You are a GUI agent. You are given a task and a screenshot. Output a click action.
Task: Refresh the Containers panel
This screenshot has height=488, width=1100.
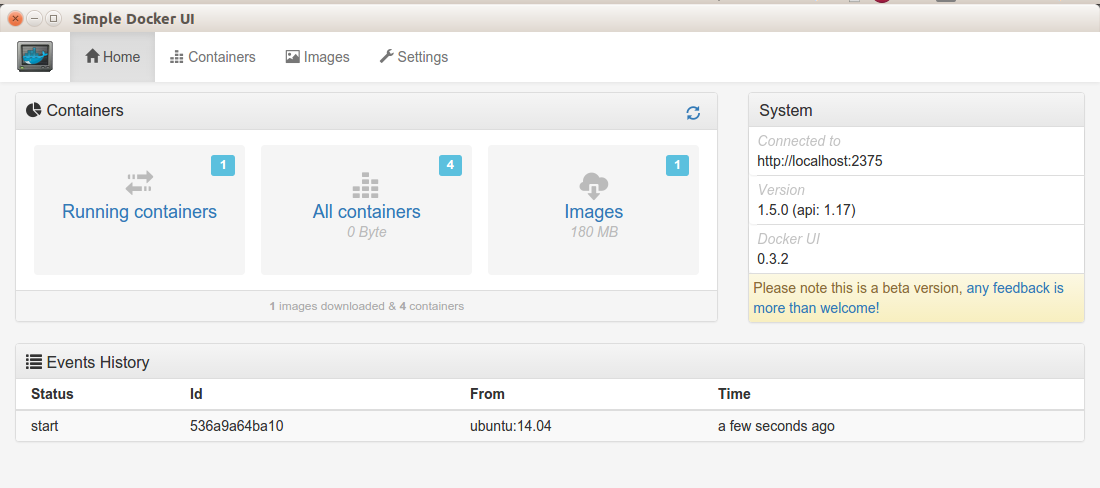point(693,113)
